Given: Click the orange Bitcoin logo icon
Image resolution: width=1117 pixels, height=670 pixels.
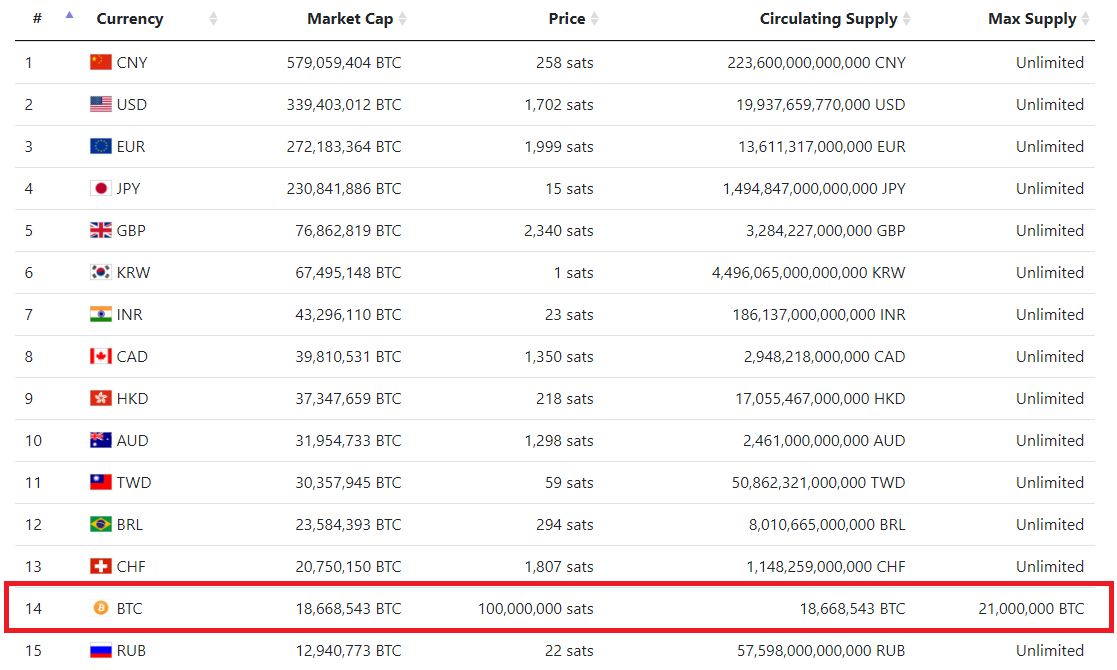Looking at the screenshot, I should pyautogui.click(x=100, y=608).
